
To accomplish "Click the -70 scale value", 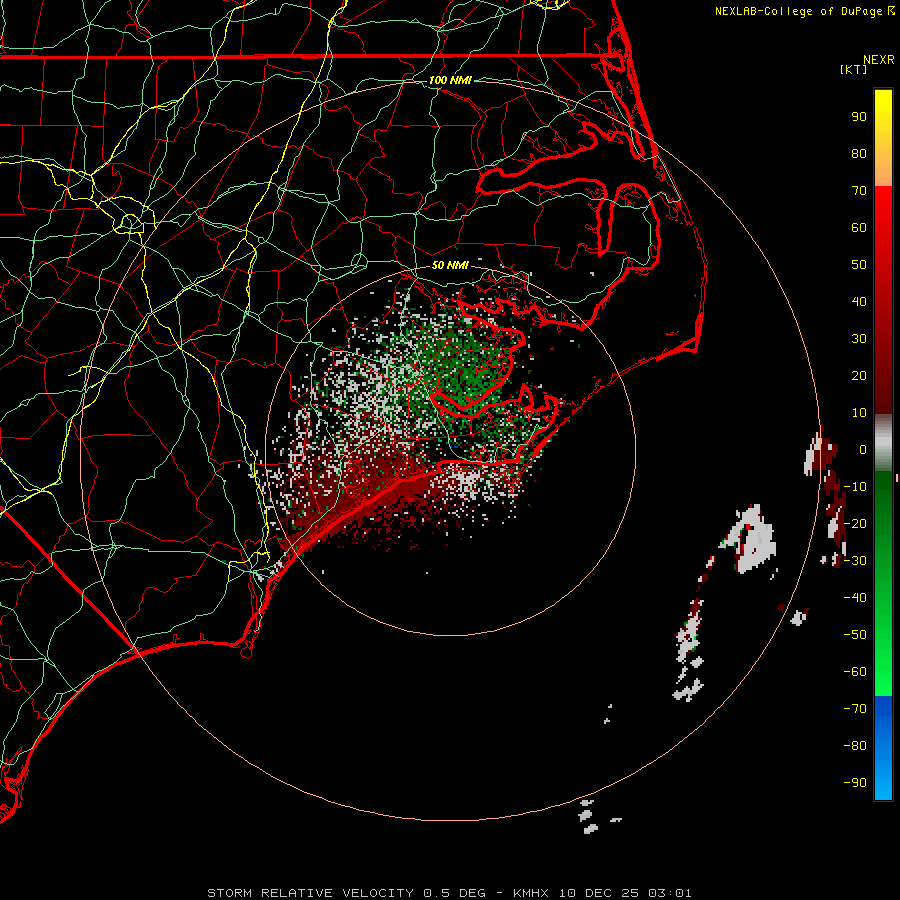I will coord(855,709).
